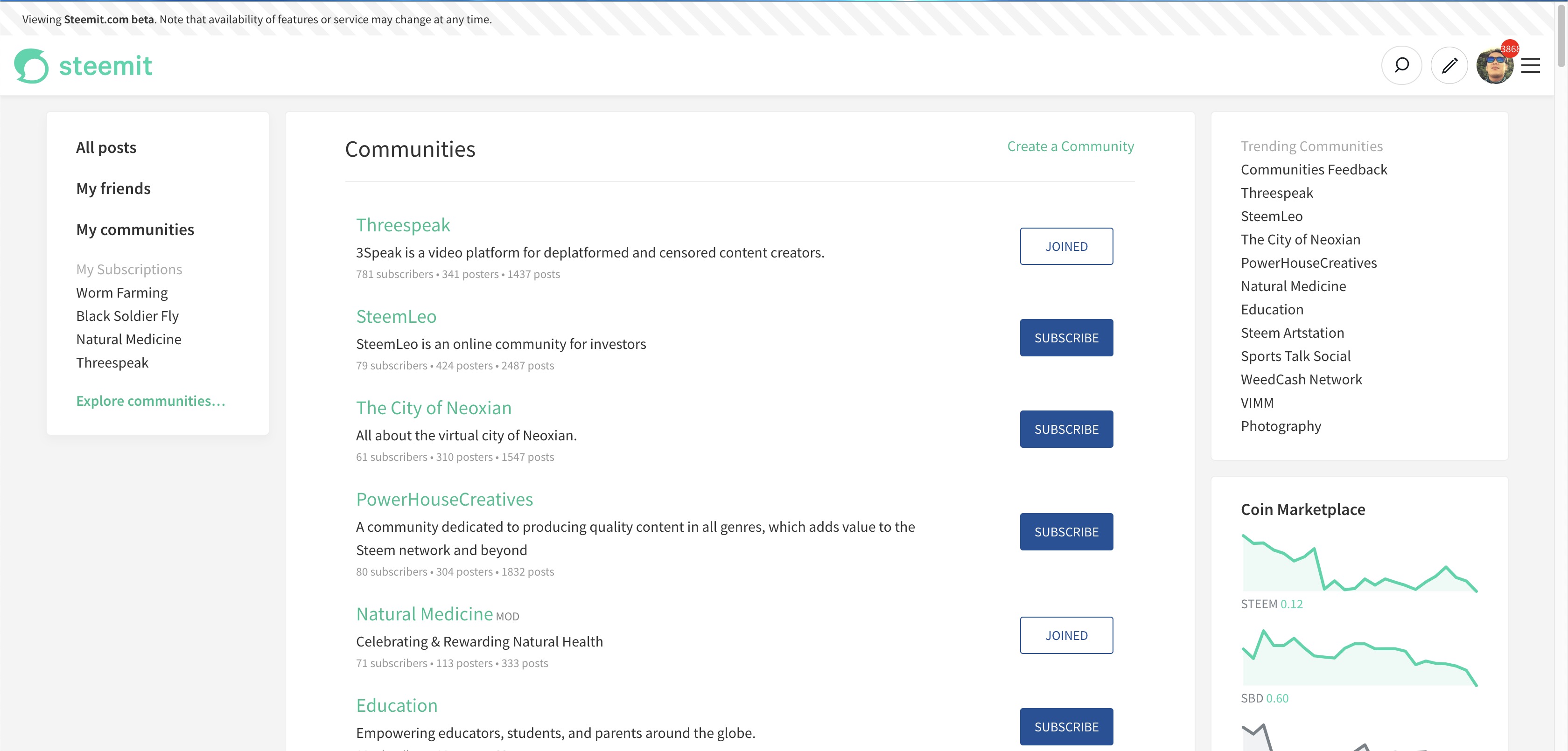Click the Steemit.com beta notice text
1568x751 pixels.
(257, 19)
